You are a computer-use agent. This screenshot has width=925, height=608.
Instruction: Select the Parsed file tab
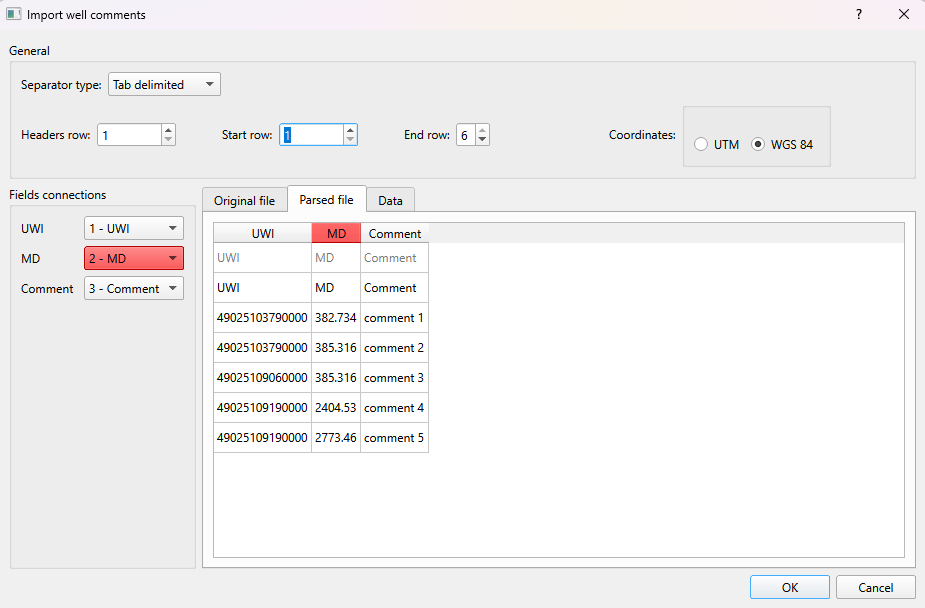coord(327,199)
